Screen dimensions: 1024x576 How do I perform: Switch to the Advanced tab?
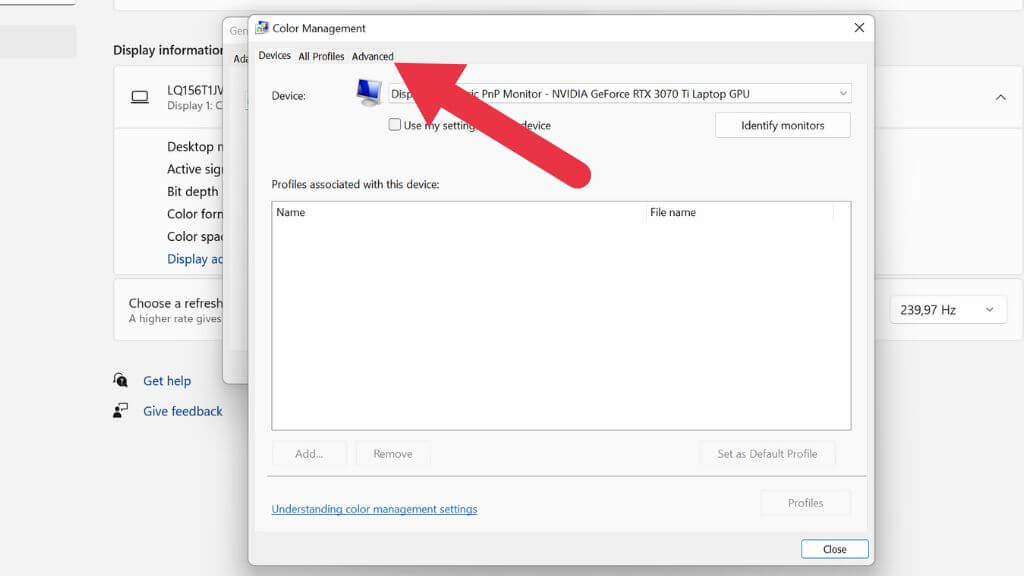coord(372,56)
